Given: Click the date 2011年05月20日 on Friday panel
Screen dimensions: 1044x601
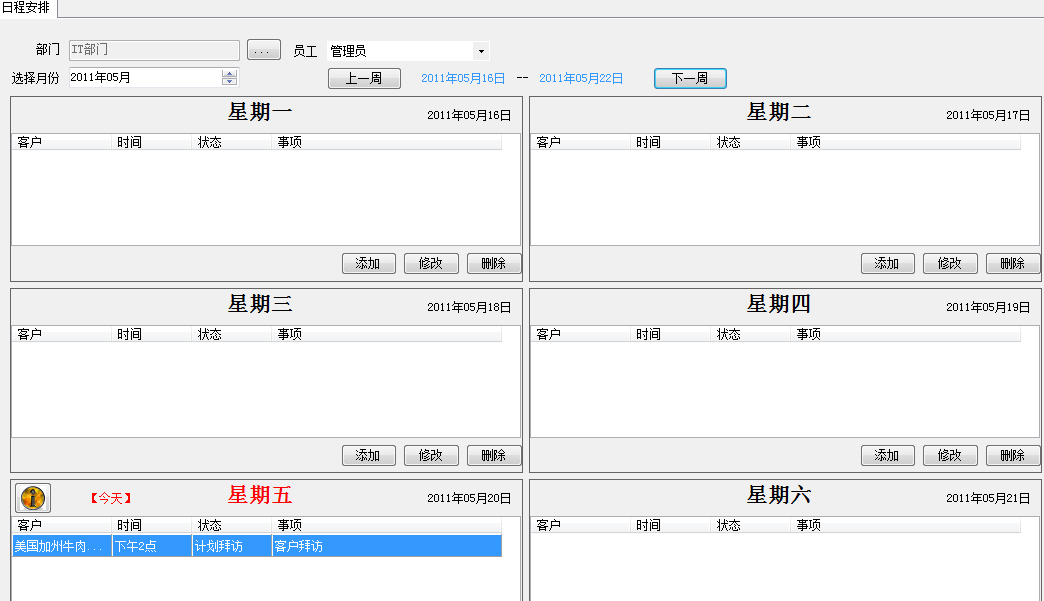Looking at the screenshot, I should (x=469, y=499).
